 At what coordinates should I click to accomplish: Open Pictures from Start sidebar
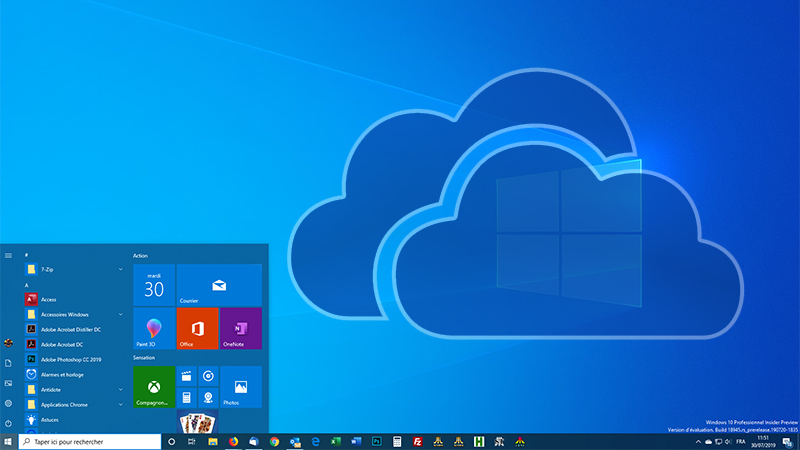tap(8, 383)
